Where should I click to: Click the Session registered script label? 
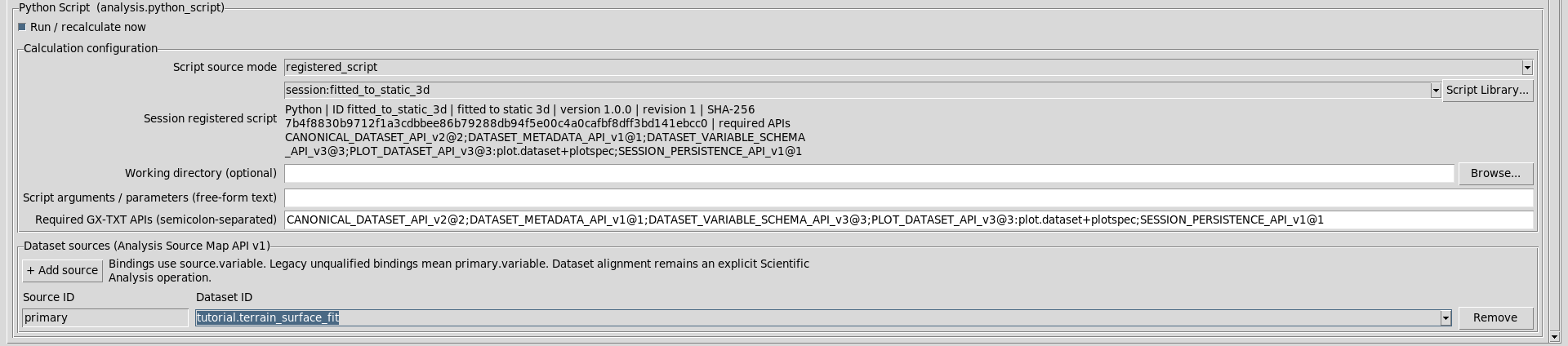(210, 118)
